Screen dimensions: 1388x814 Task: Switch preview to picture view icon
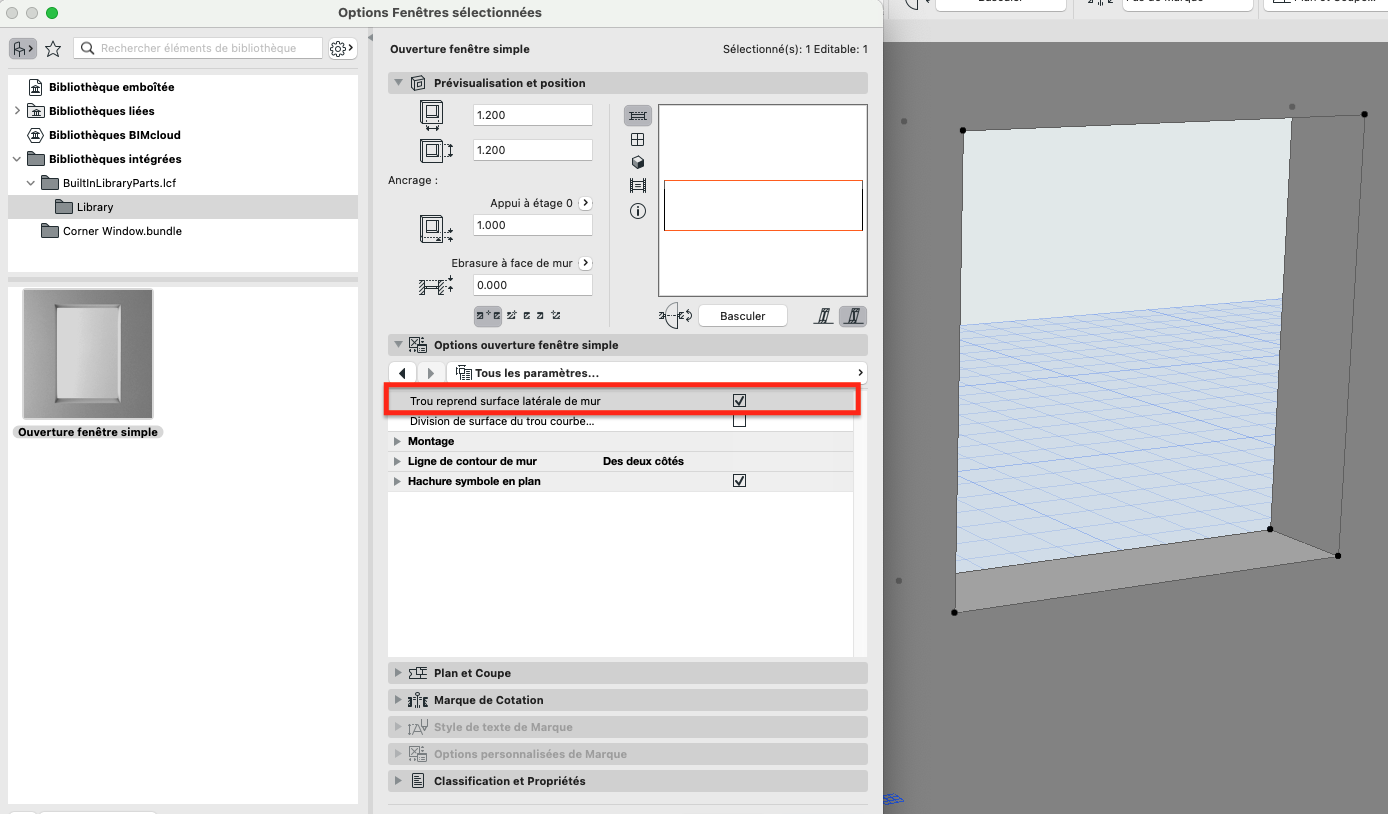[x=638, y=186]
